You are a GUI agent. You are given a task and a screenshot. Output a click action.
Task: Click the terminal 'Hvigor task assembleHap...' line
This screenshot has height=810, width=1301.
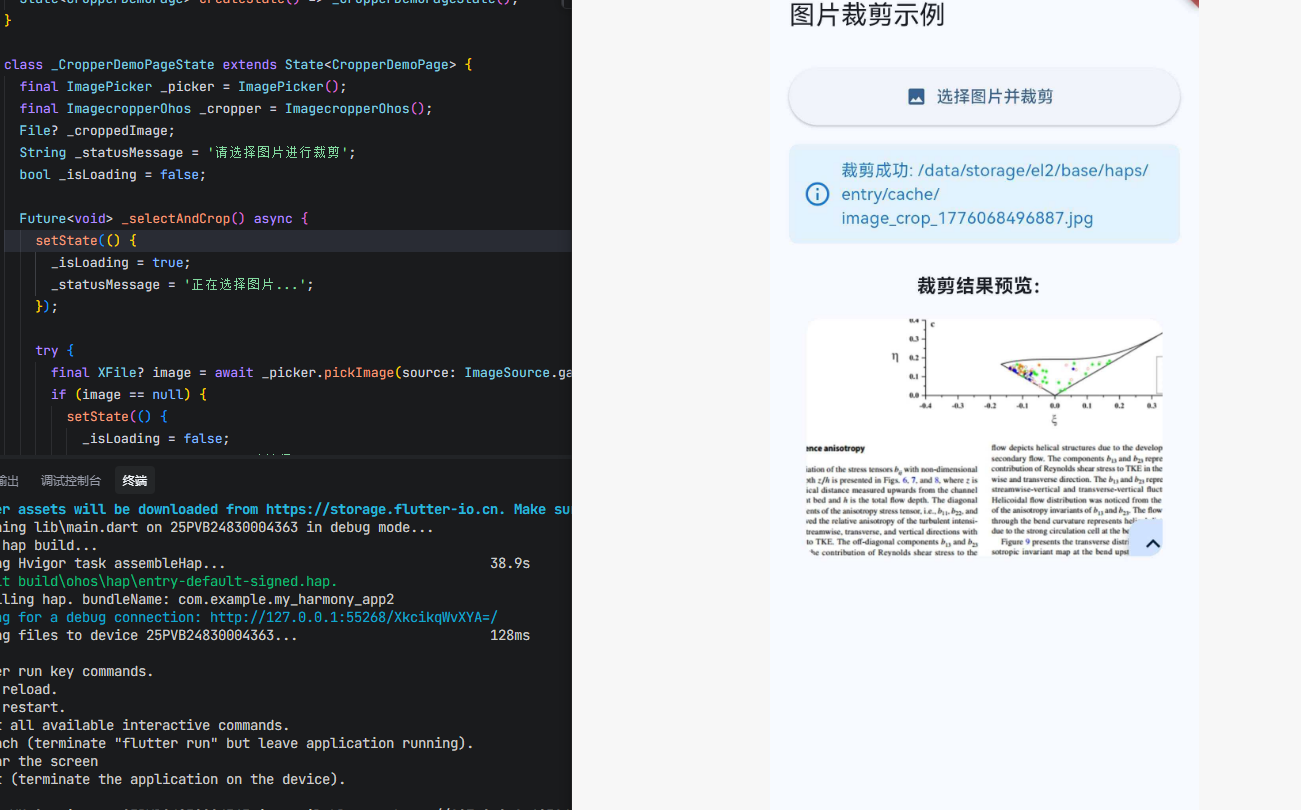[113, 564]
